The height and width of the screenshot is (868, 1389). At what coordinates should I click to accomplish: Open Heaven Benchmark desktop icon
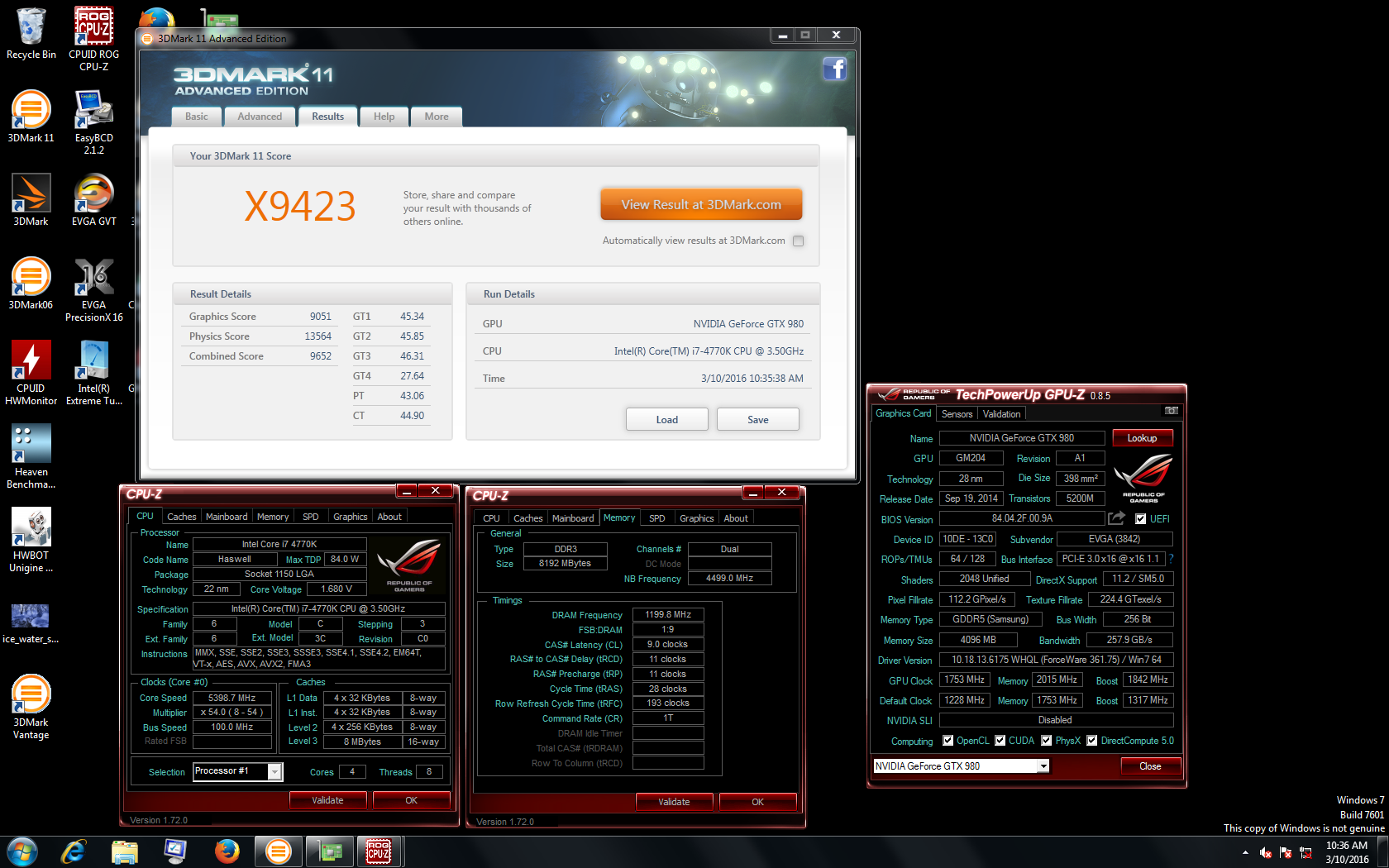[x=31, y=456]
